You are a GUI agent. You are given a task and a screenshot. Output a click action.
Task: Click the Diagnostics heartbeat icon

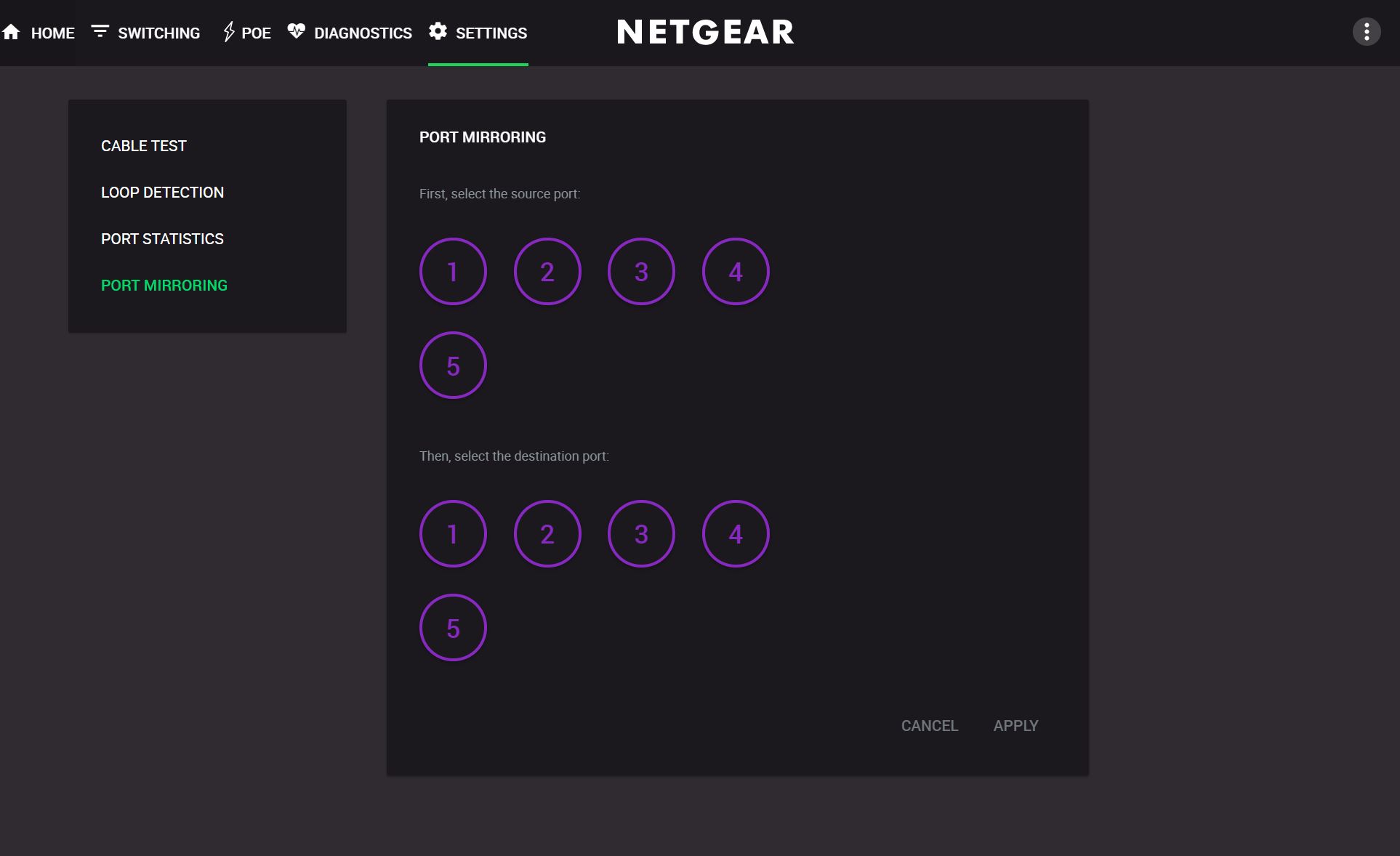point(296,31)
